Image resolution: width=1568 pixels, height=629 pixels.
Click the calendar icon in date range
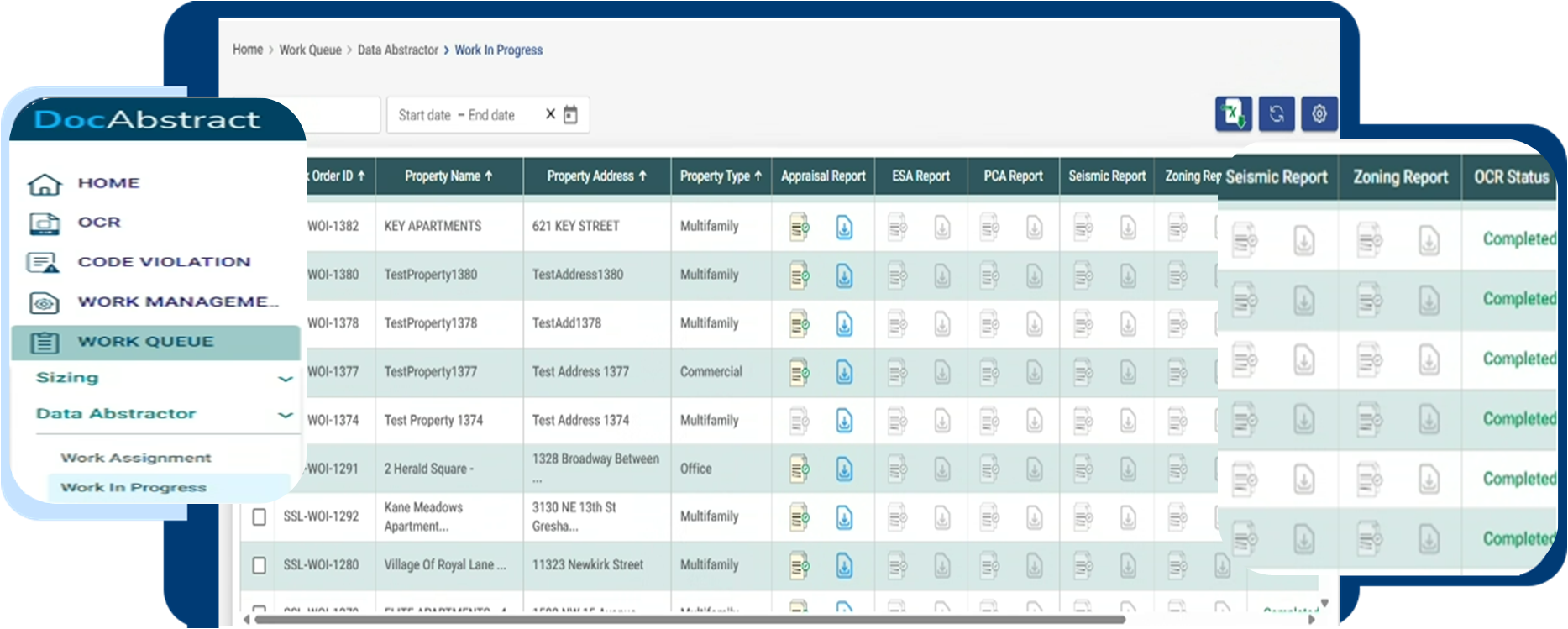[x=570, y=115]
